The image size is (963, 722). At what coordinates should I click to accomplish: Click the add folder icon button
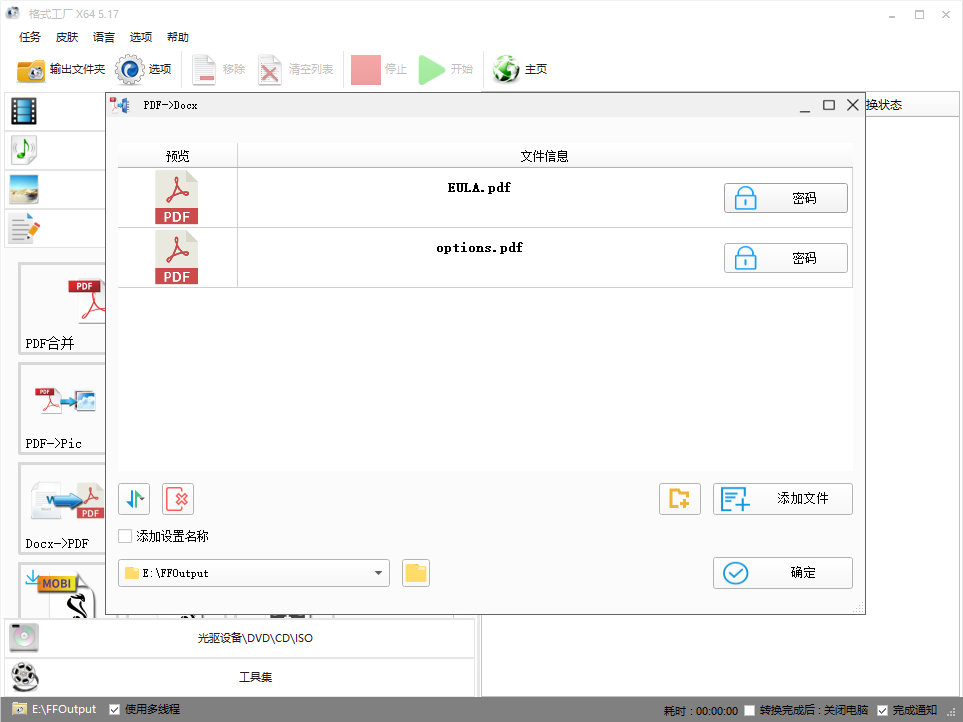click(679, 498)
